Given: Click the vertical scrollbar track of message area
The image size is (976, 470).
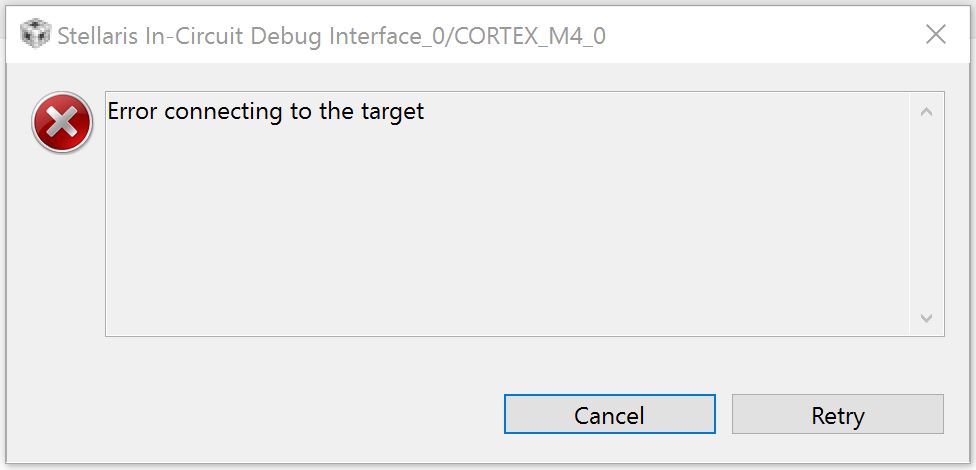Looking at the screenshot, I should pos(926,215).
